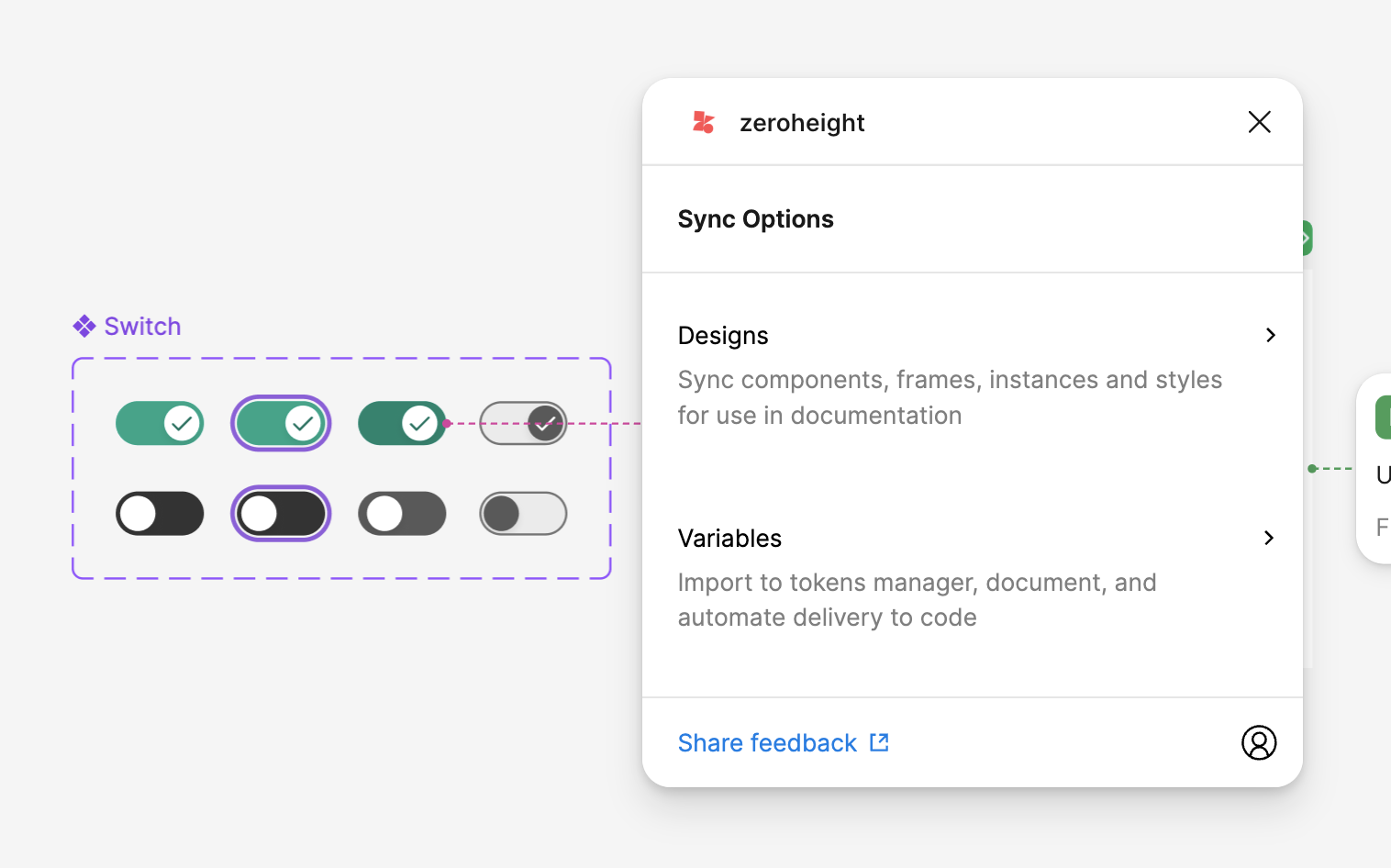Image resolution: width=1391 pixels, height=868 pixels.
Task: Click the disabled gray checked switch
Action: tap(523, 423)
